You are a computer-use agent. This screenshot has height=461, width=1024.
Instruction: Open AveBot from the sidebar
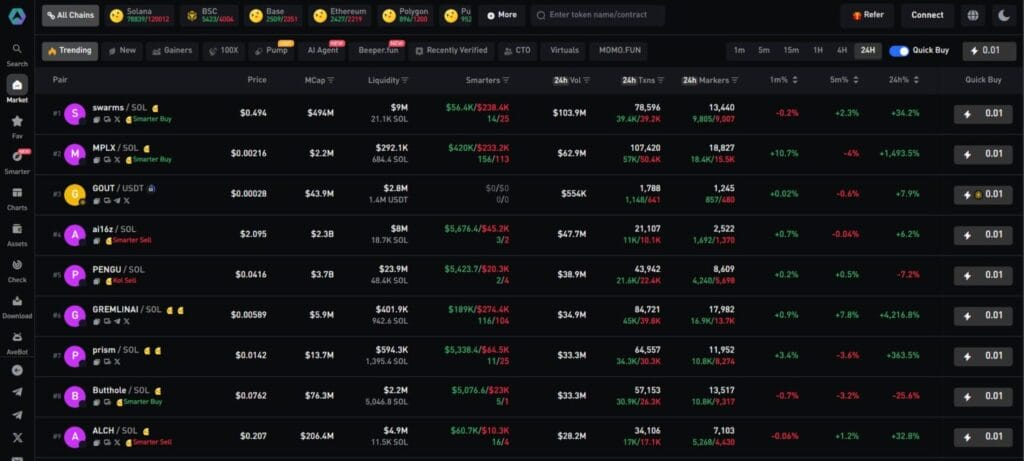pos(17,341)
